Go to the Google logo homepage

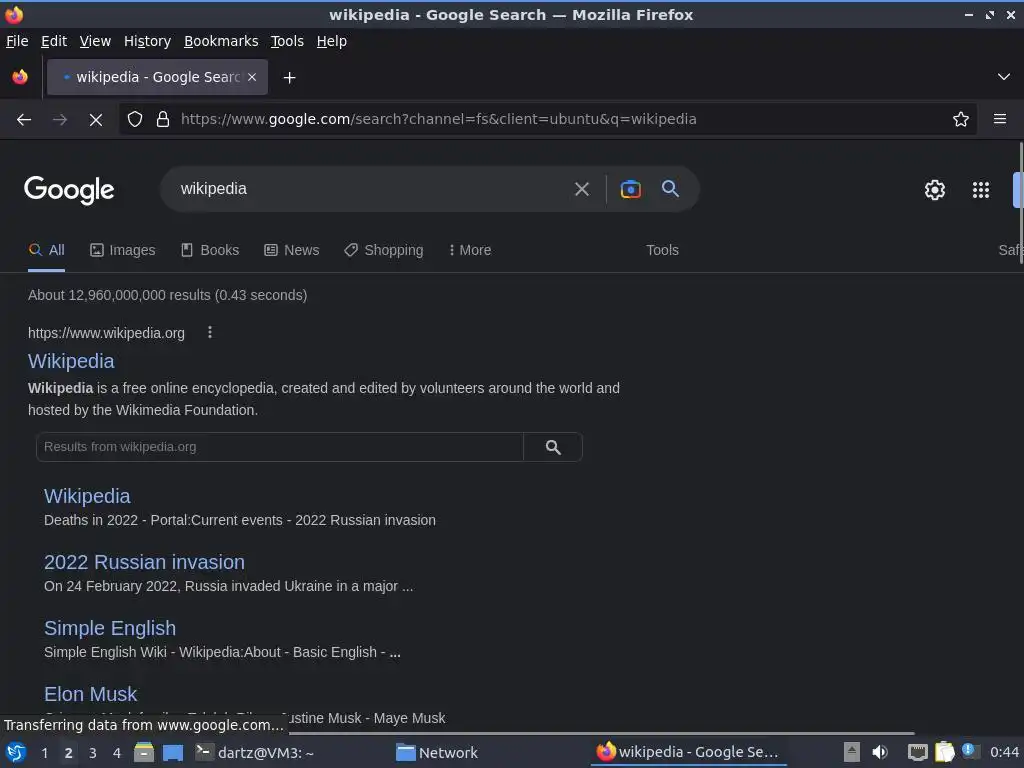[x=69, y=190]
